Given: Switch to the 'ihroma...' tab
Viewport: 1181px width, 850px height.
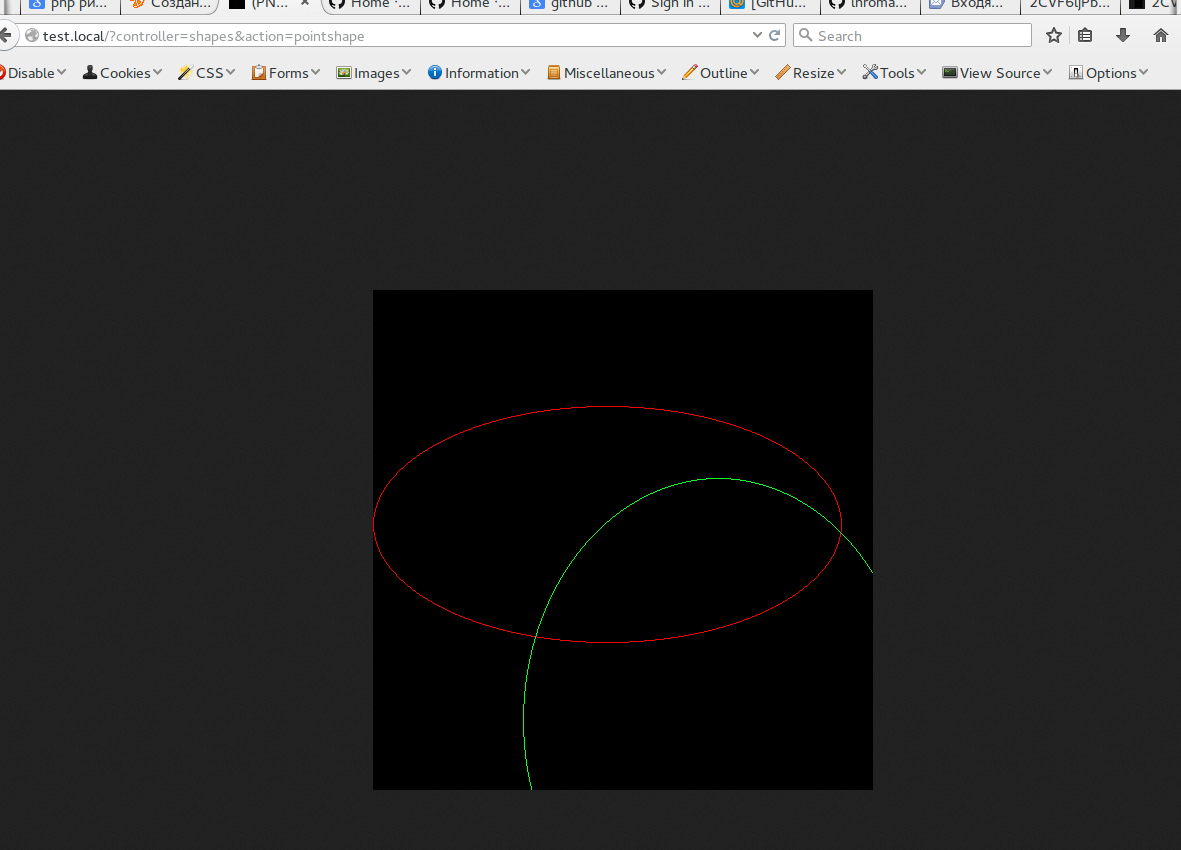Looking at the screenshot, I should tap(870, 5).
